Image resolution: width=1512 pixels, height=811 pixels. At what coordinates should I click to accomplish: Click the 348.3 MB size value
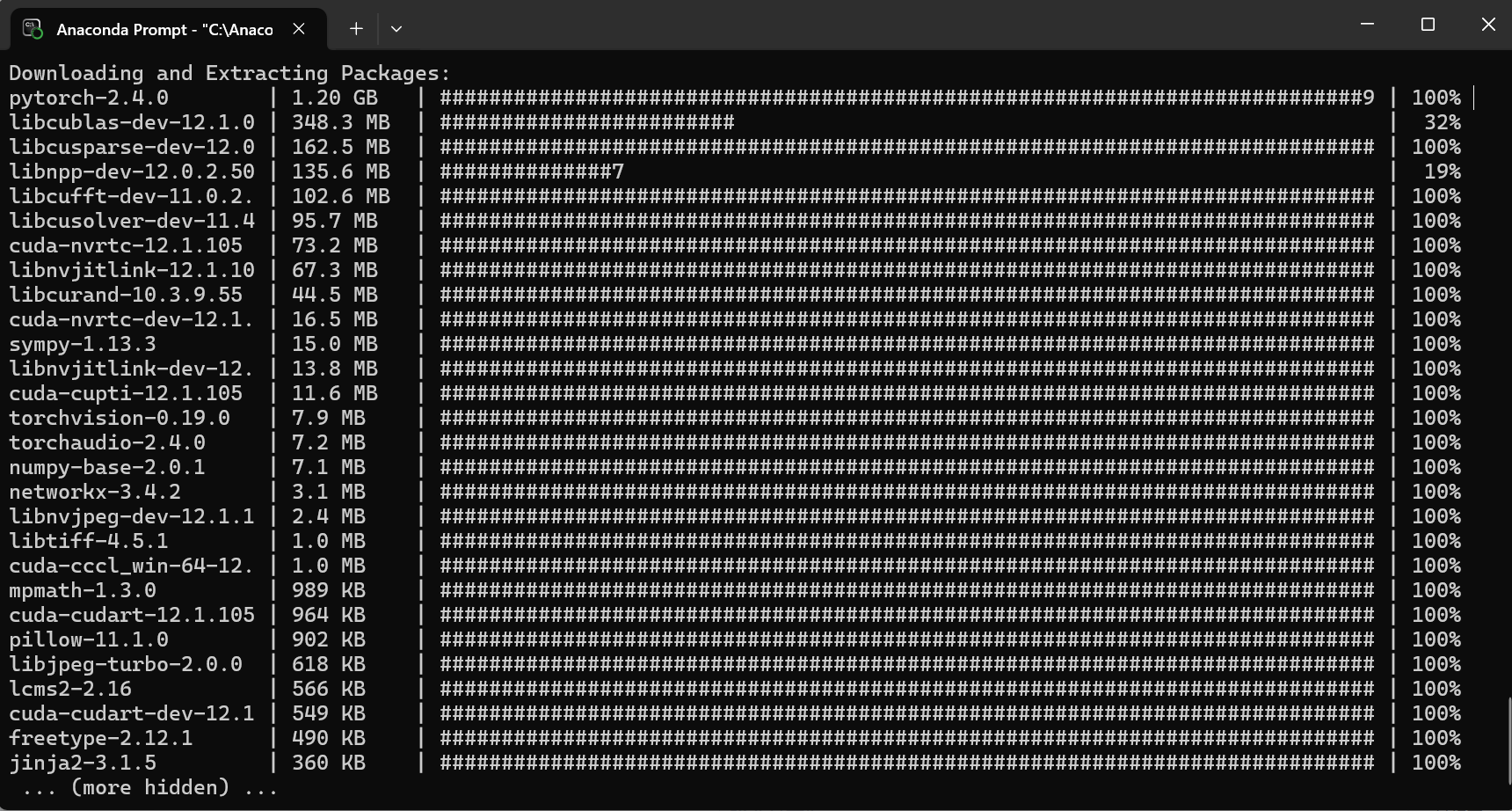point(341,122)
